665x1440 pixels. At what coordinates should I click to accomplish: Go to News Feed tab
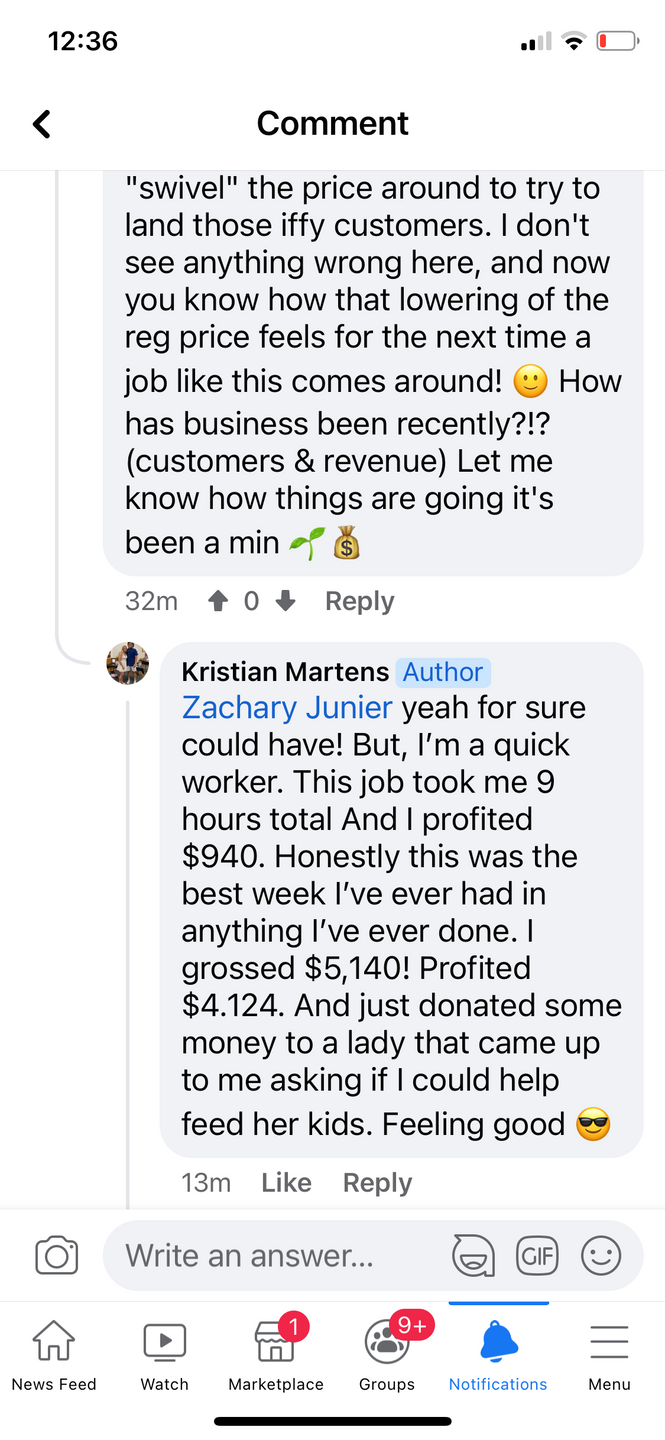[x=54, y=1355]
